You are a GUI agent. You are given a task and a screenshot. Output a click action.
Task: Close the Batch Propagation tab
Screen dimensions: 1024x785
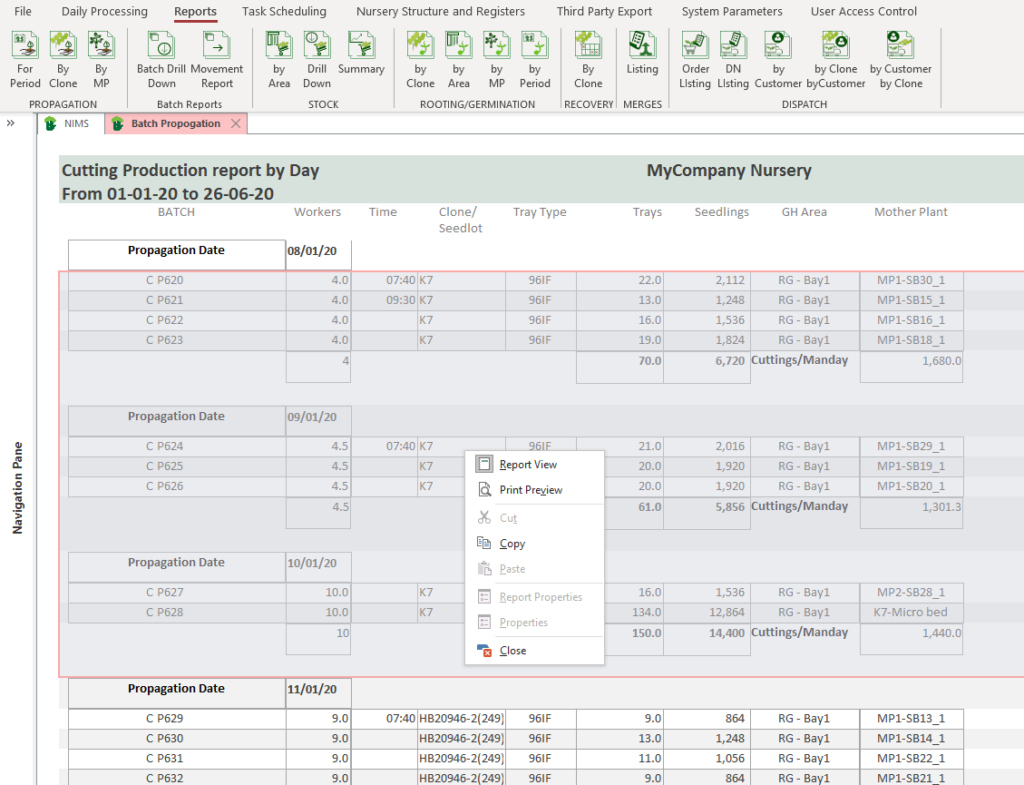point(235,123)
